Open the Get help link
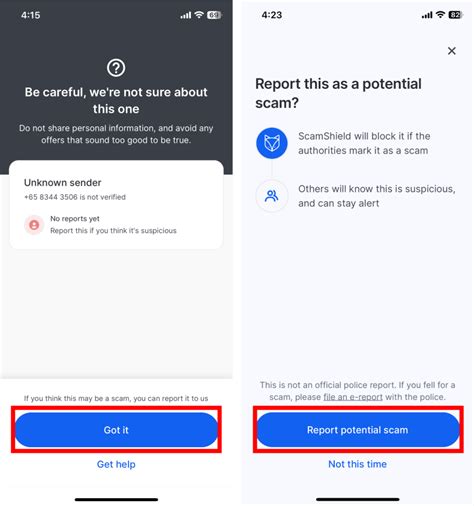Screen dimensions: 474x506 116,464
